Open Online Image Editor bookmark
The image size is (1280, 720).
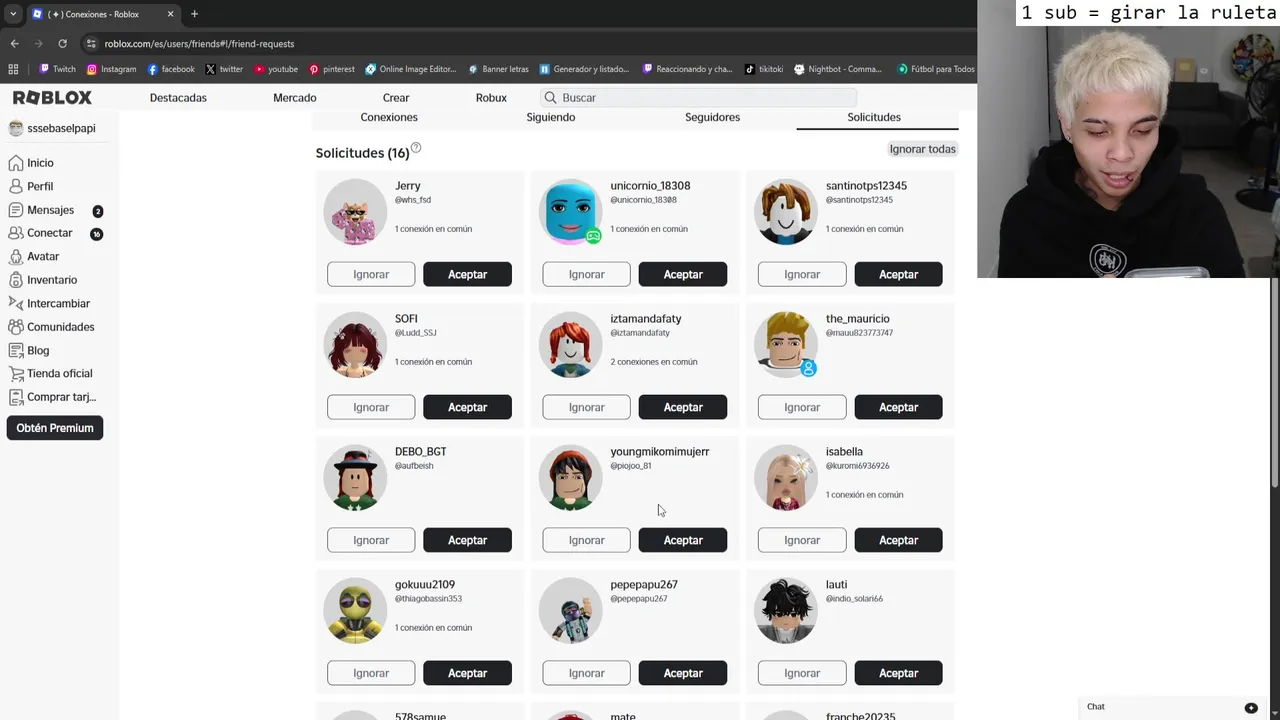410,69
